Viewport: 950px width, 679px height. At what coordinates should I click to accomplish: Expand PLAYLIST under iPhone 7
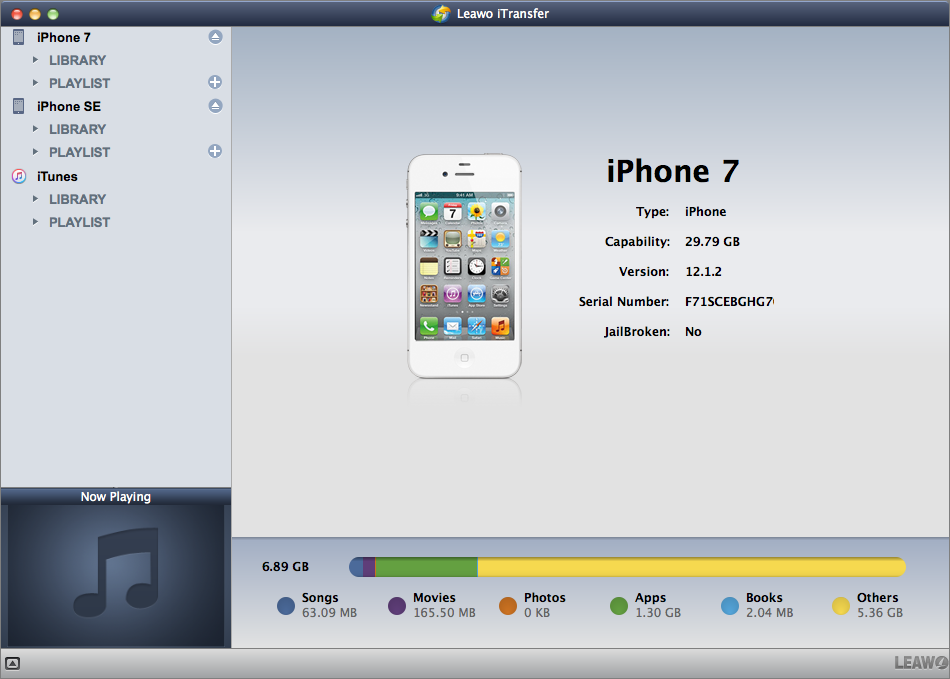click(x=35, y=83)
